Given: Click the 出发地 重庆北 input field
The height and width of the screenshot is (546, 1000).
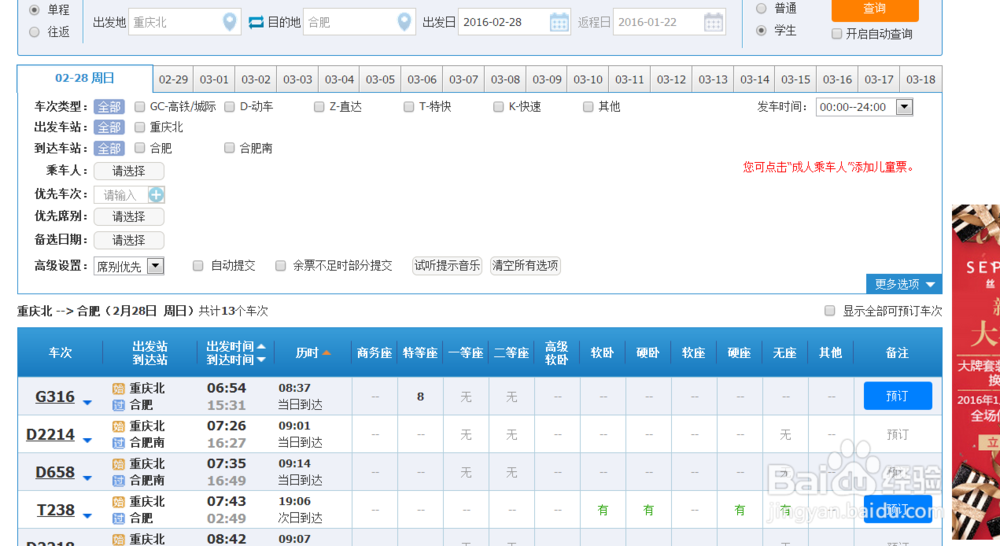Looking at the screenshot, I should (x=185, y=22).
